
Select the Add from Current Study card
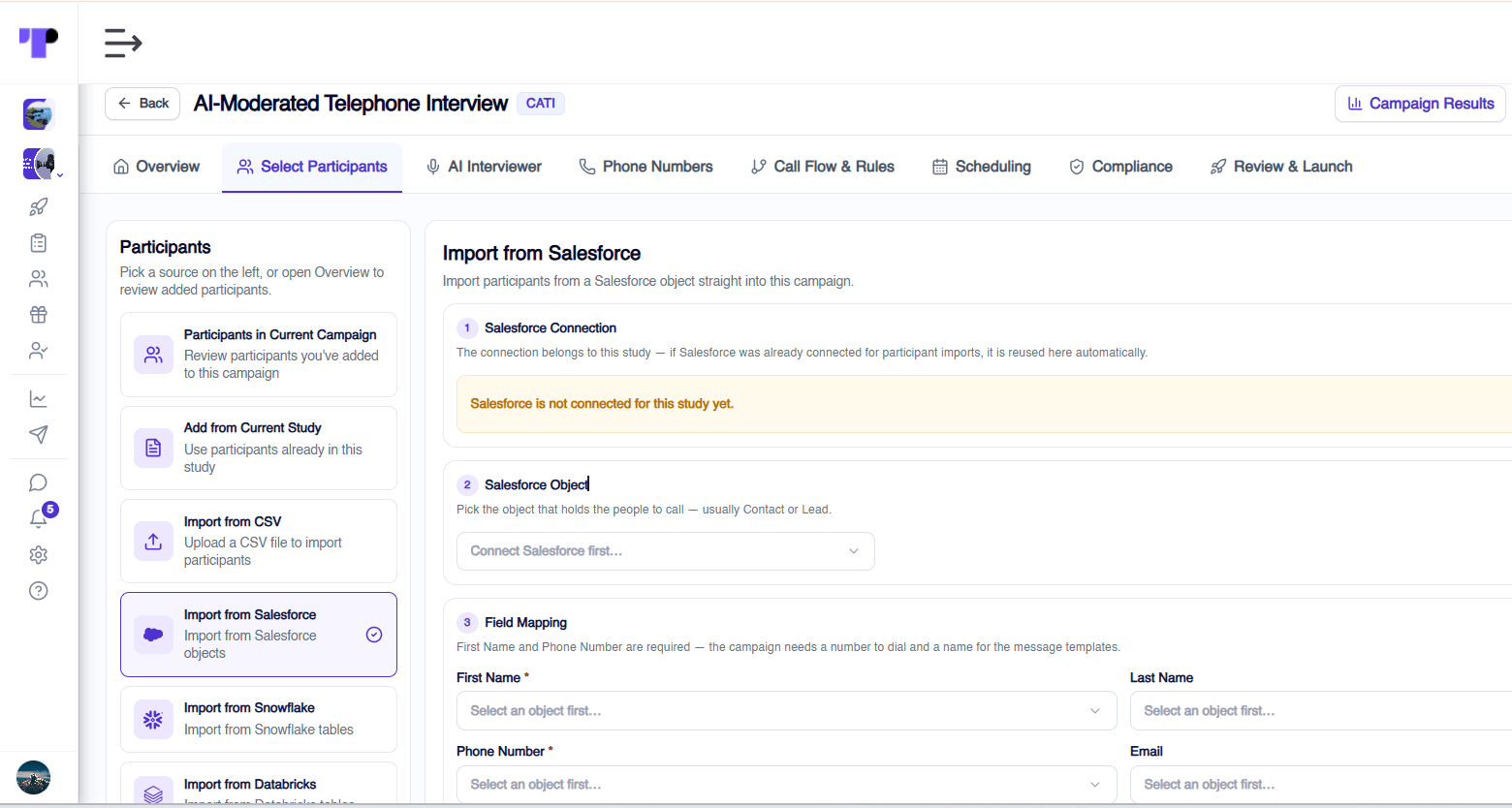point(259,448)
